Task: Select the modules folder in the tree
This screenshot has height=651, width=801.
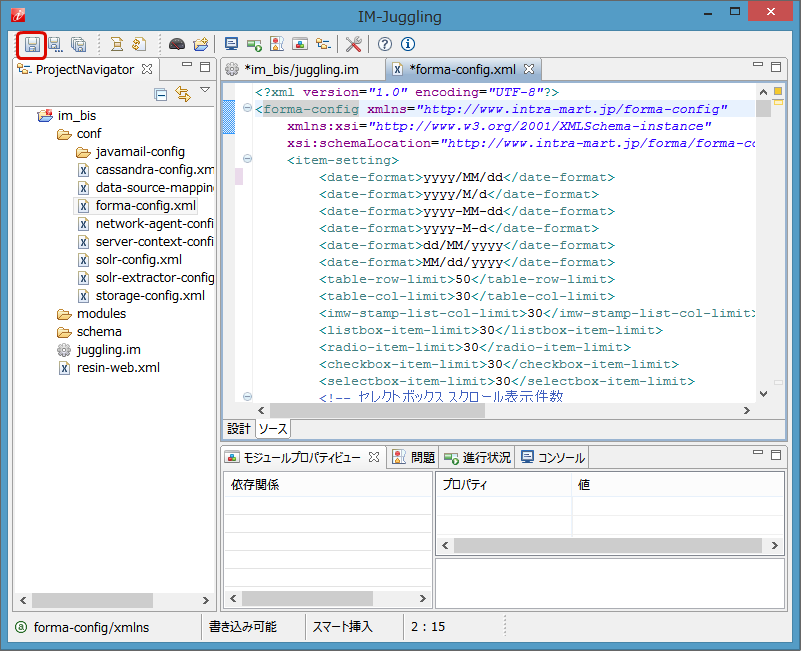Action: click(x=101, y=314)
